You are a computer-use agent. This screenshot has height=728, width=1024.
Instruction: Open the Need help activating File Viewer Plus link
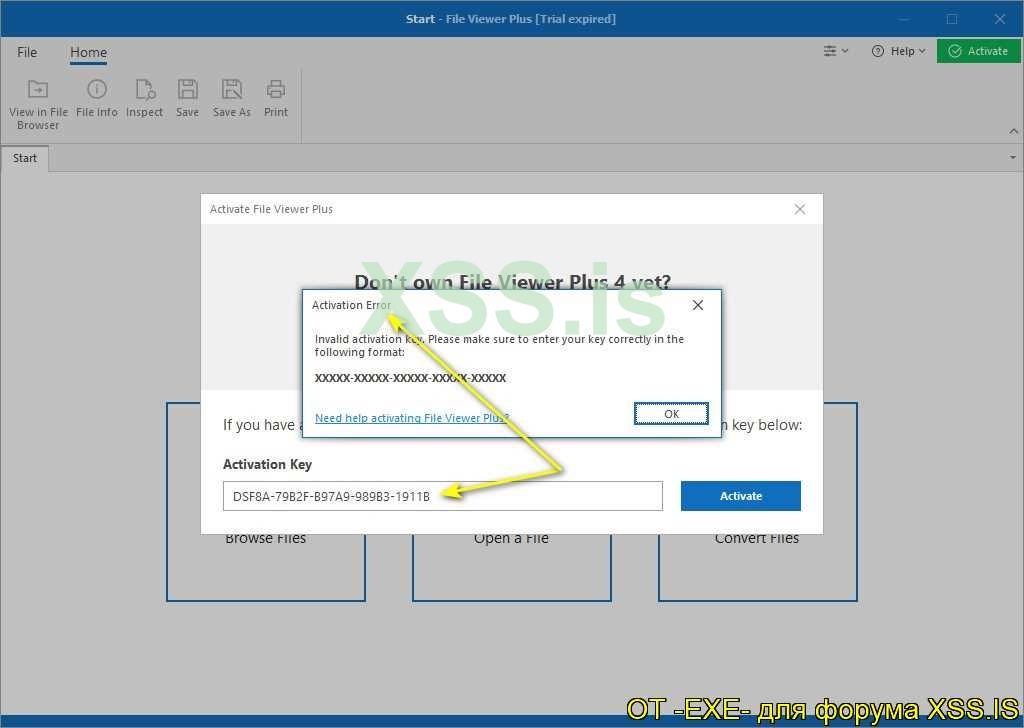[411, 418]
